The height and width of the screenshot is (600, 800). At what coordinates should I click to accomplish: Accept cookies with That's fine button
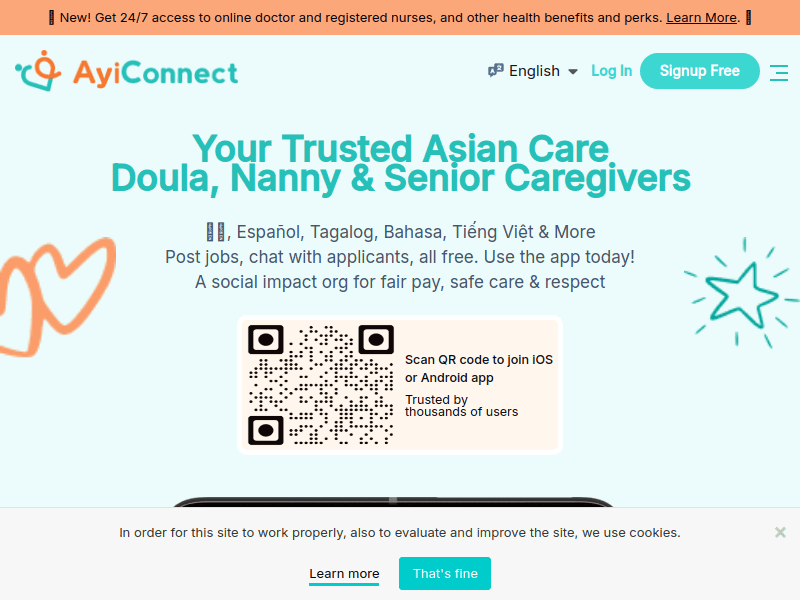click(x=445, y=574)
